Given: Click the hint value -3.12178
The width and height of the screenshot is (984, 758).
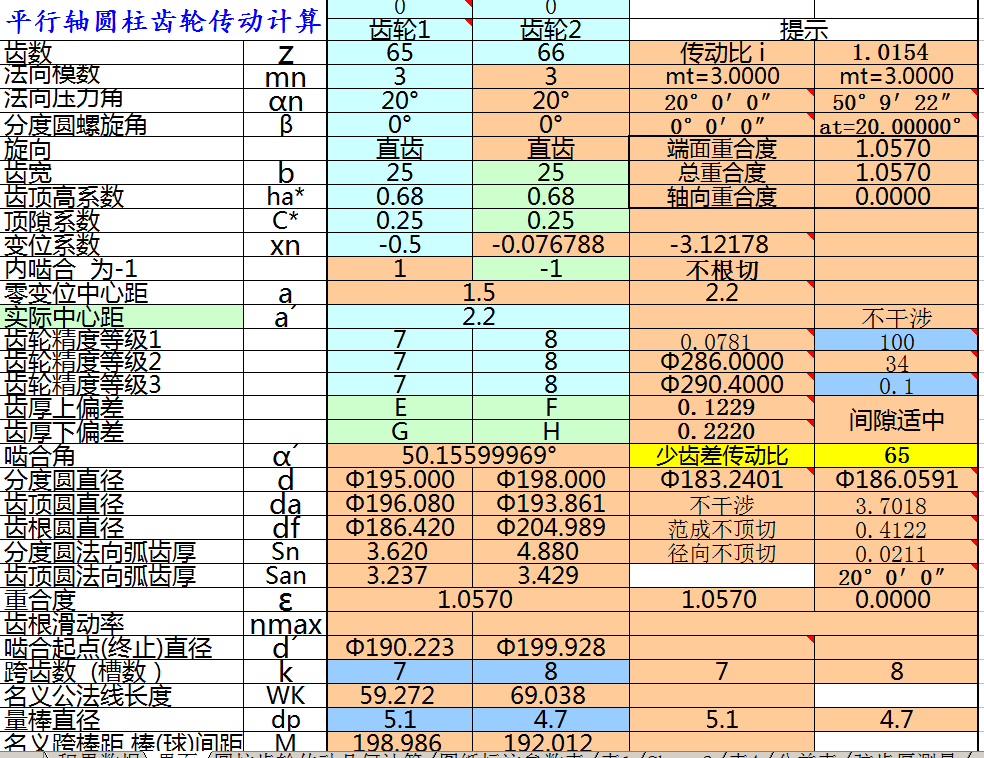Looking at the screenshot, I should click(722, 245).
